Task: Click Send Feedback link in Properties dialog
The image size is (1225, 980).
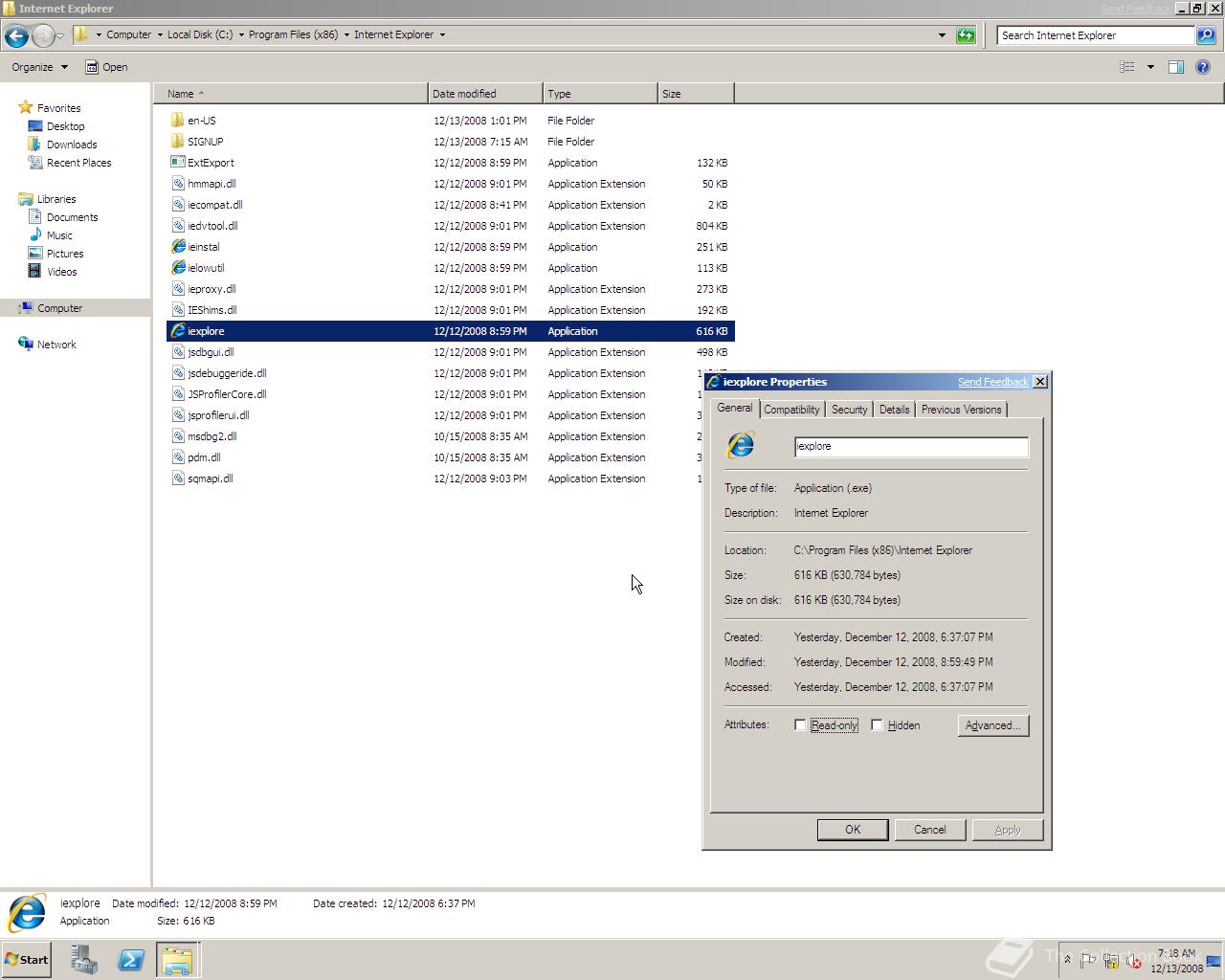Action: 992,382
